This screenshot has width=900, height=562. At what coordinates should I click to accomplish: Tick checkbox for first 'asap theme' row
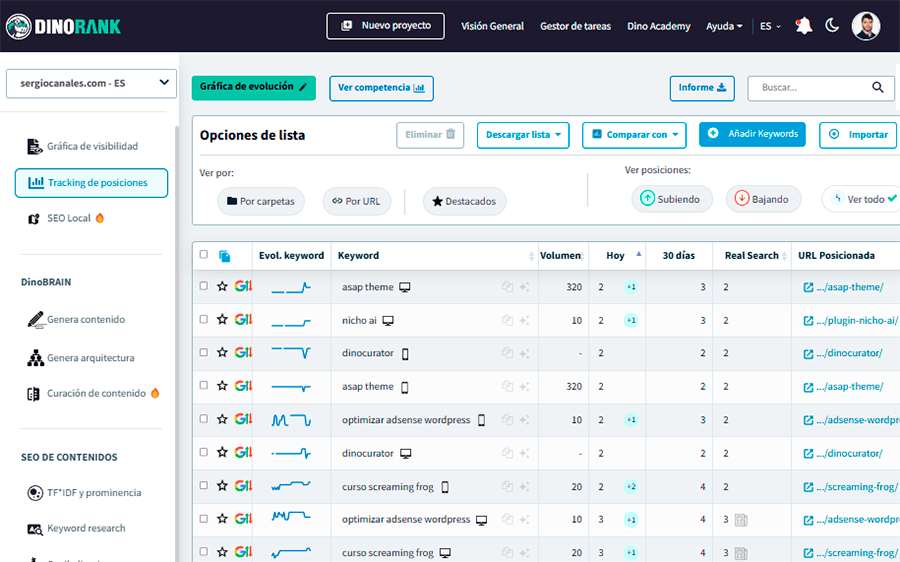coord(204,287)
